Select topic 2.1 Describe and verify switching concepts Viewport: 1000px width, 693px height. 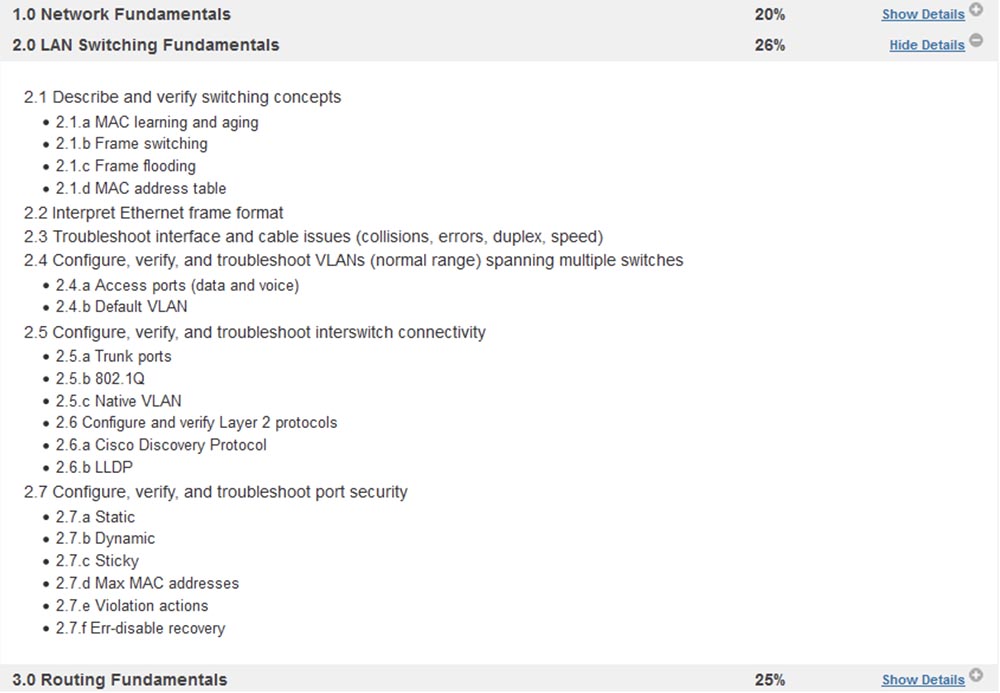pos(183,97)
